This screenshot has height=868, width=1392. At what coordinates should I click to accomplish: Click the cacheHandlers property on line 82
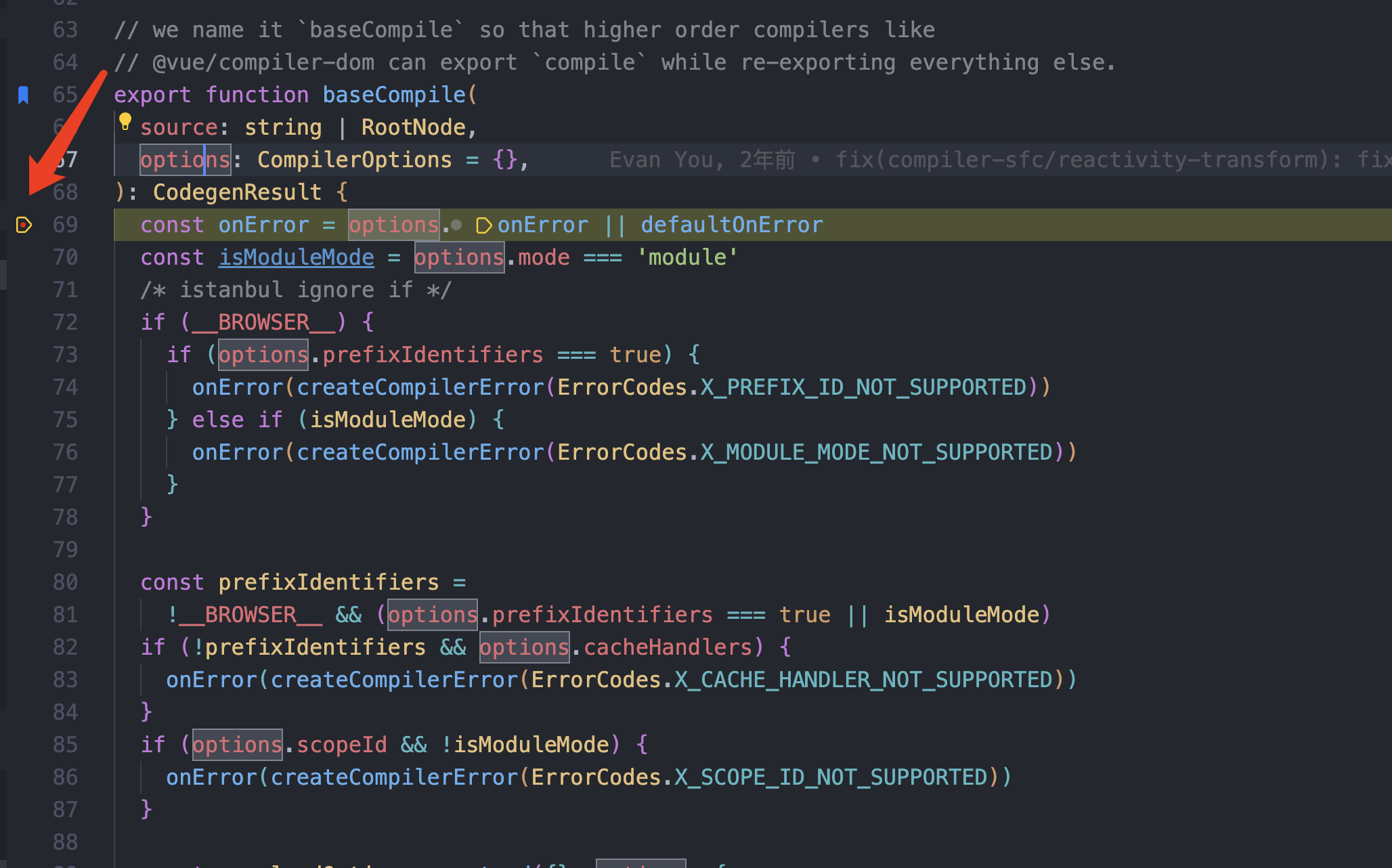point(668,647)
